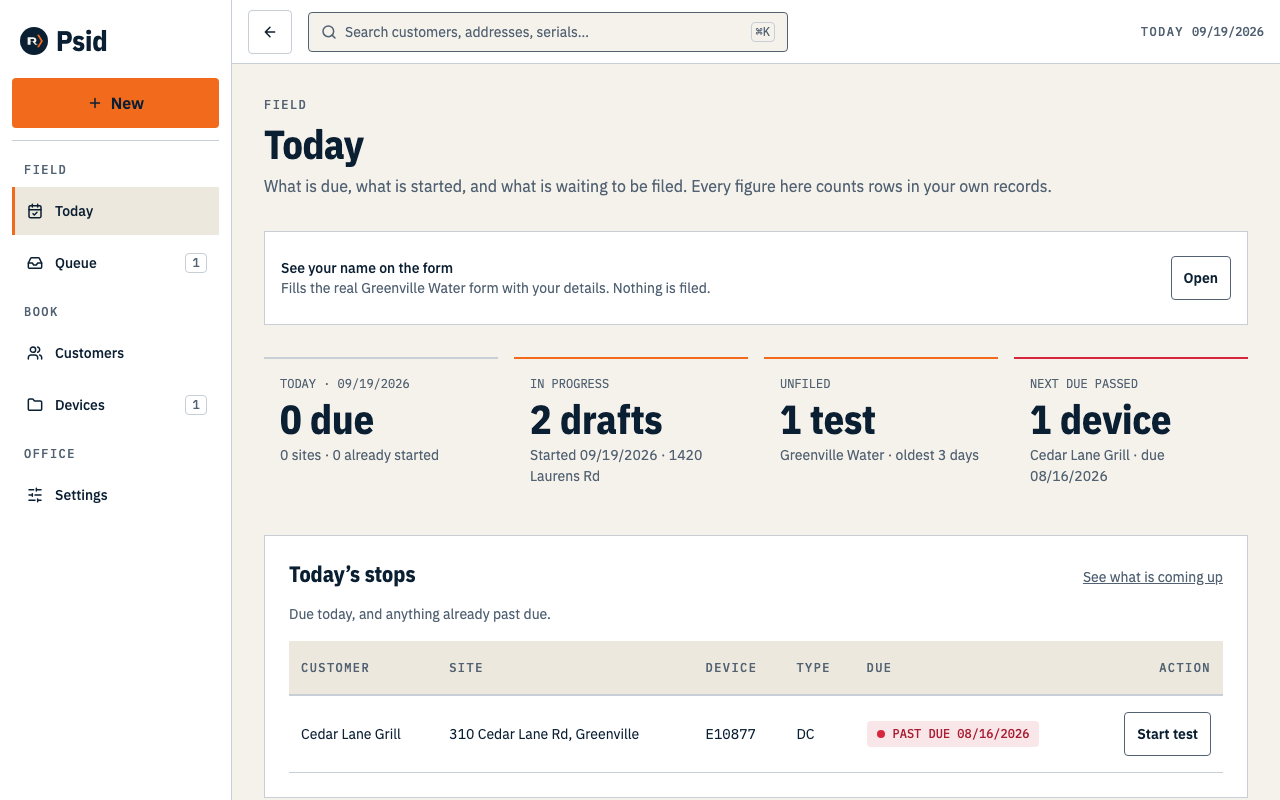Follow the 'See what is coming up' link
Screen dimensions: 1280x800
[1152, 577]
